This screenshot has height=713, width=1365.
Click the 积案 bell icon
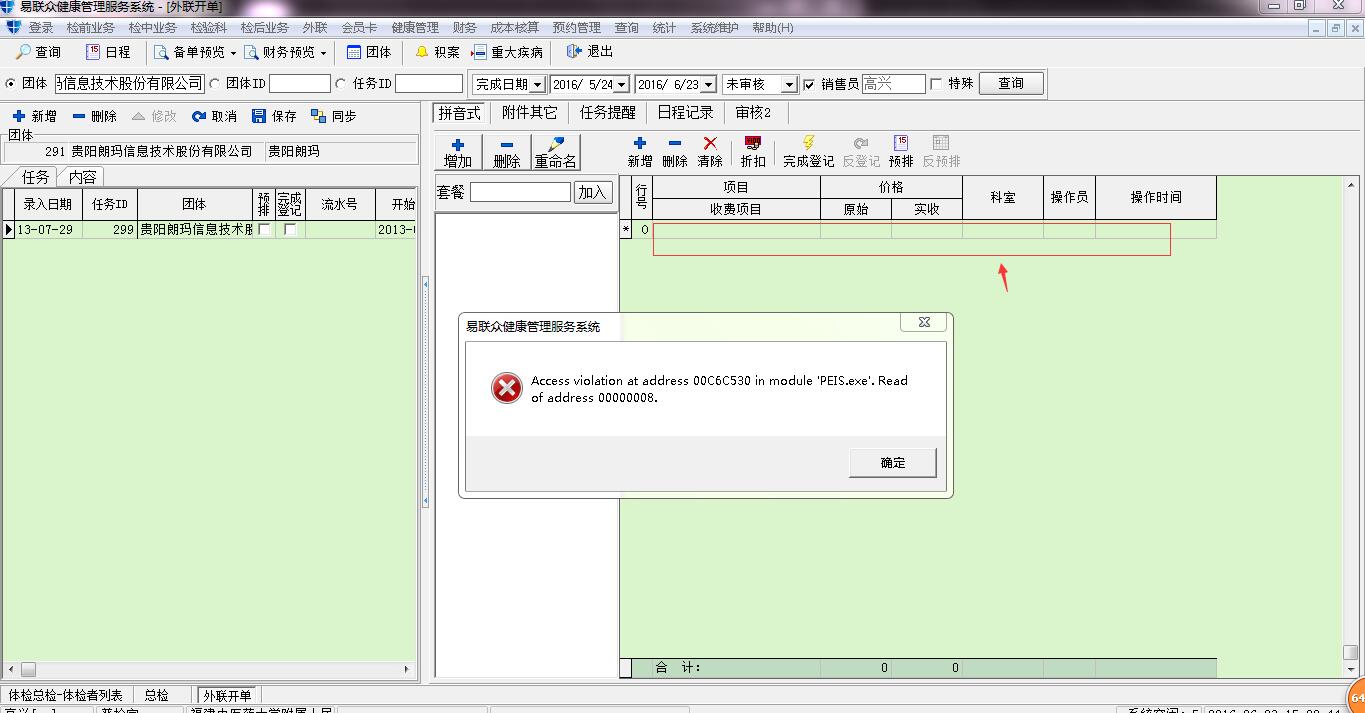click(422, 52)
